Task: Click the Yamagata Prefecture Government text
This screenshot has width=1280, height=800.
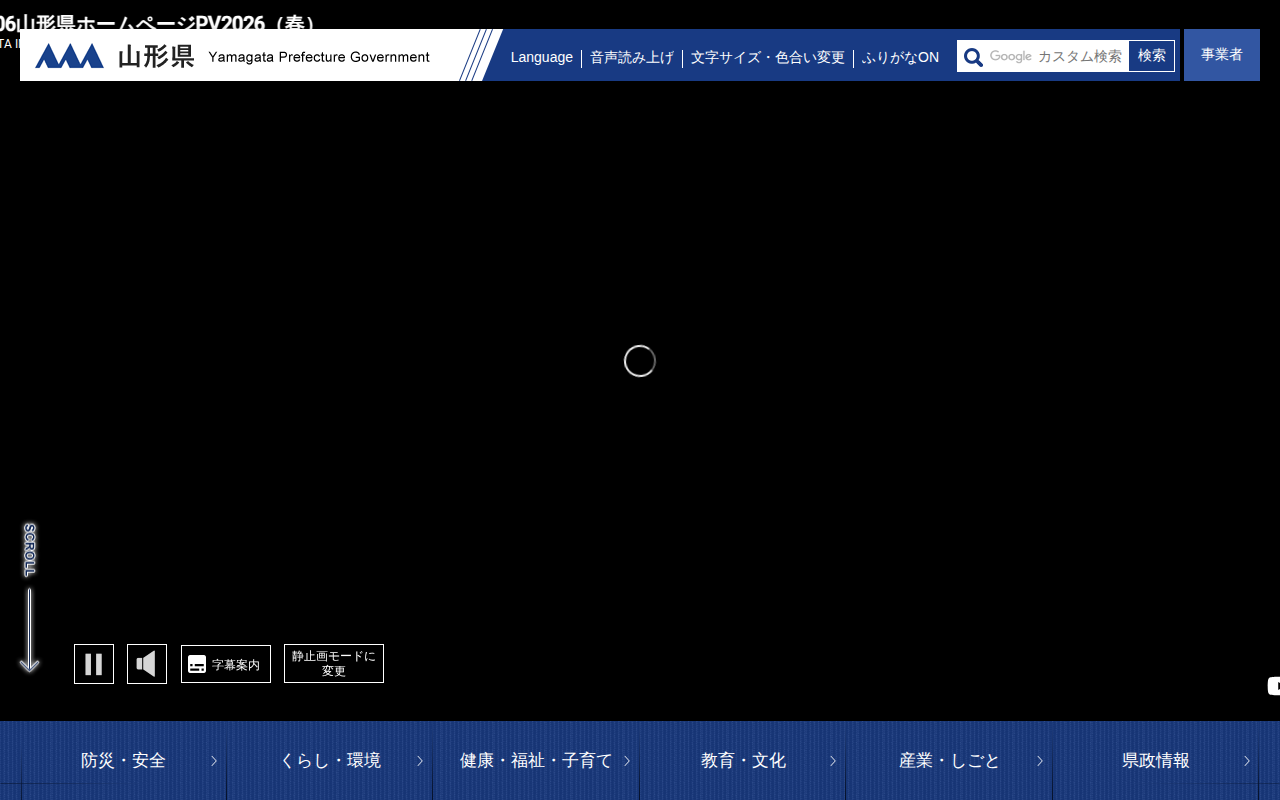Action: coord(319,57)
